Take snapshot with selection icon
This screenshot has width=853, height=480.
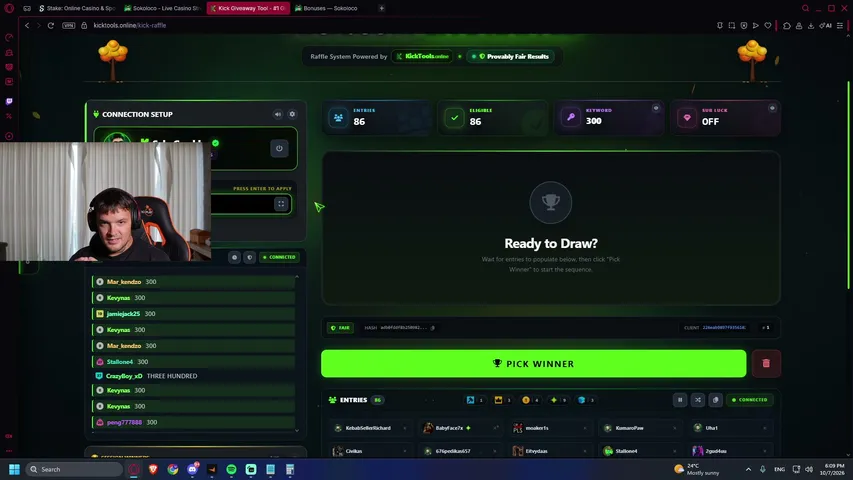coord(732,26)
